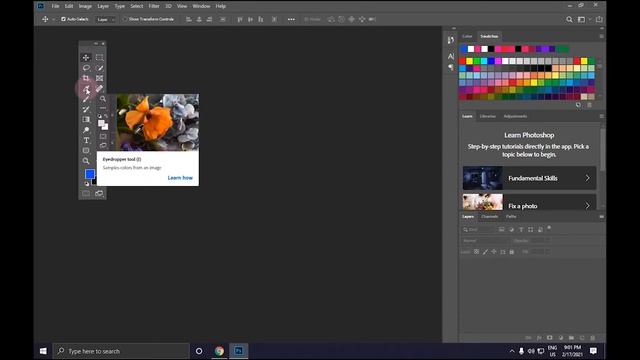Viewport: 640px width, 360px height.
Task: Open the Filter menu
Action: (x=154, y=6)
